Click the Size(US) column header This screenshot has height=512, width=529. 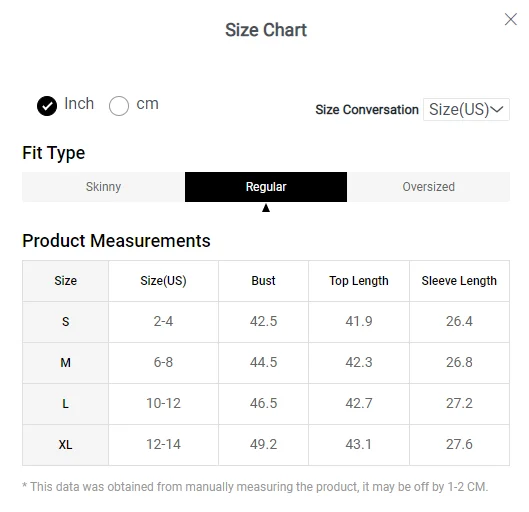[x=163, y=281]
